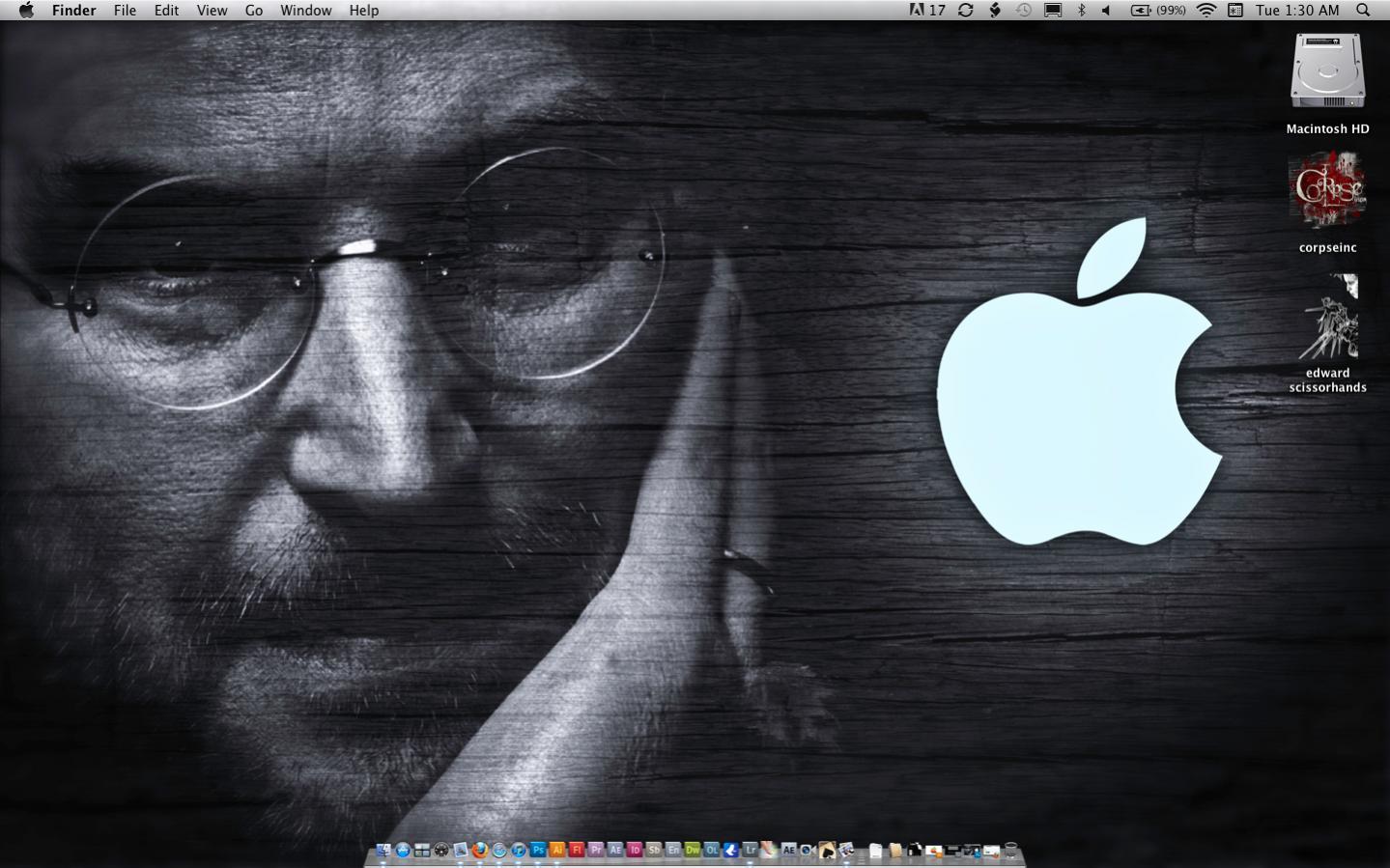The height and width of the screenshot is (868, 1390).
Task: Launch Soundbooth (Sb) from the Dock
Action: [654, 850]
